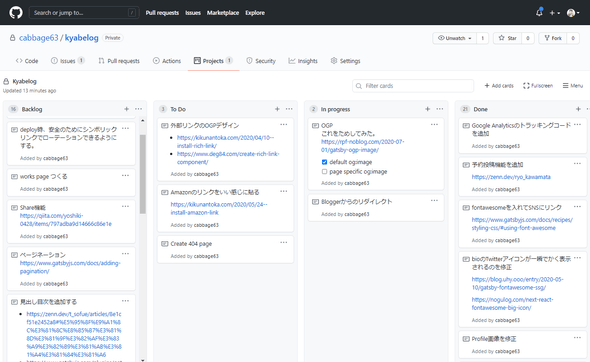This screenshot has width=590, height=362.
Task: Open options for works page card
Action: [125, 175]
